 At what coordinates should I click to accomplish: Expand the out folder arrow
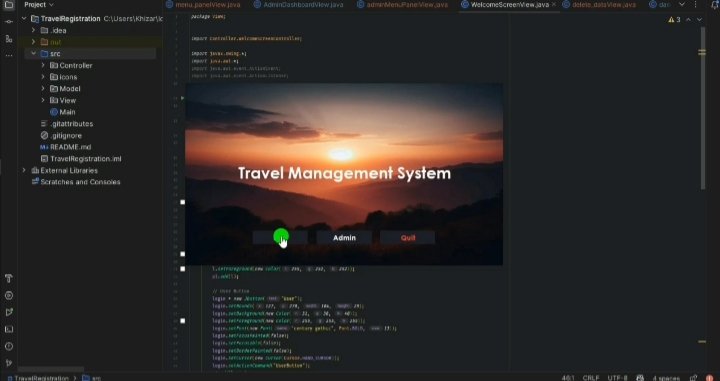(33, 42)
